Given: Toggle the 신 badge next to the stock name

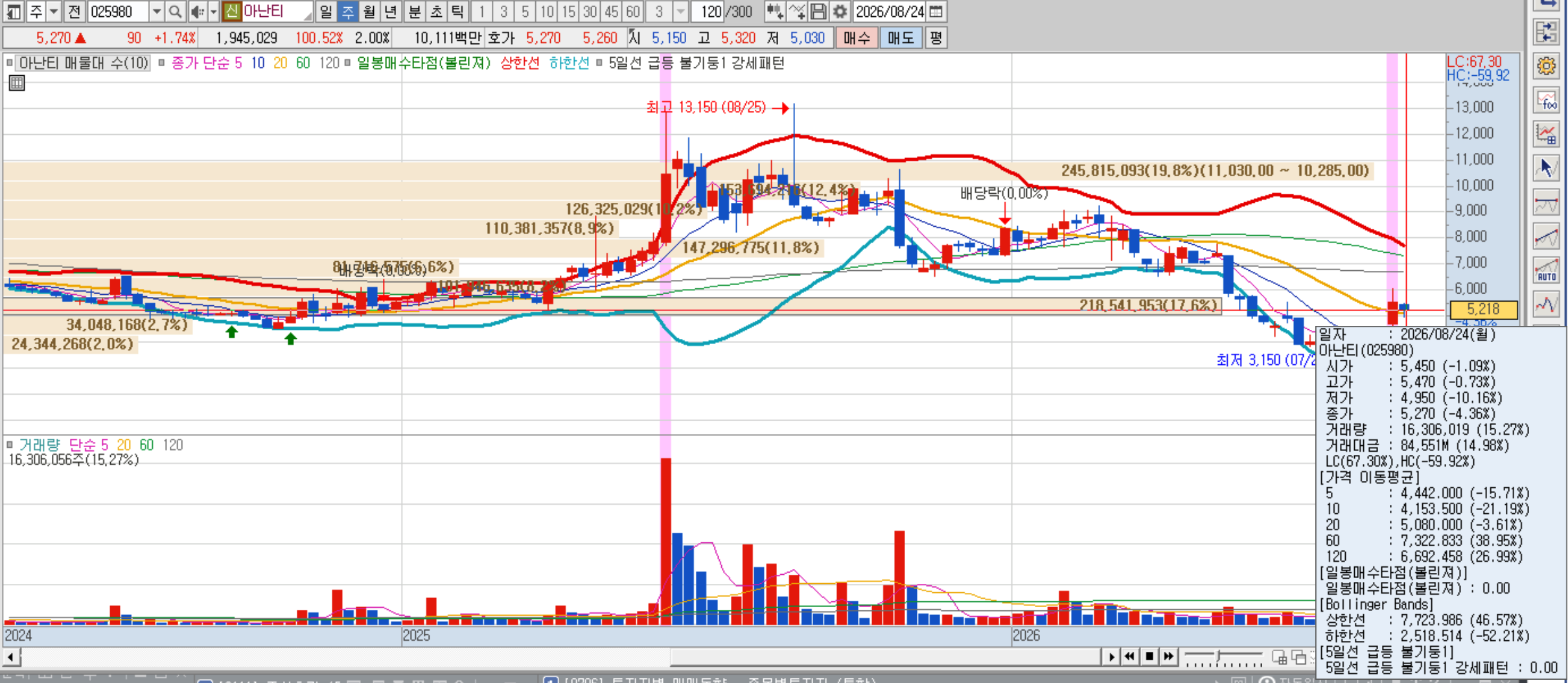Looking at the screenshot, I should [x=231, y=12].
